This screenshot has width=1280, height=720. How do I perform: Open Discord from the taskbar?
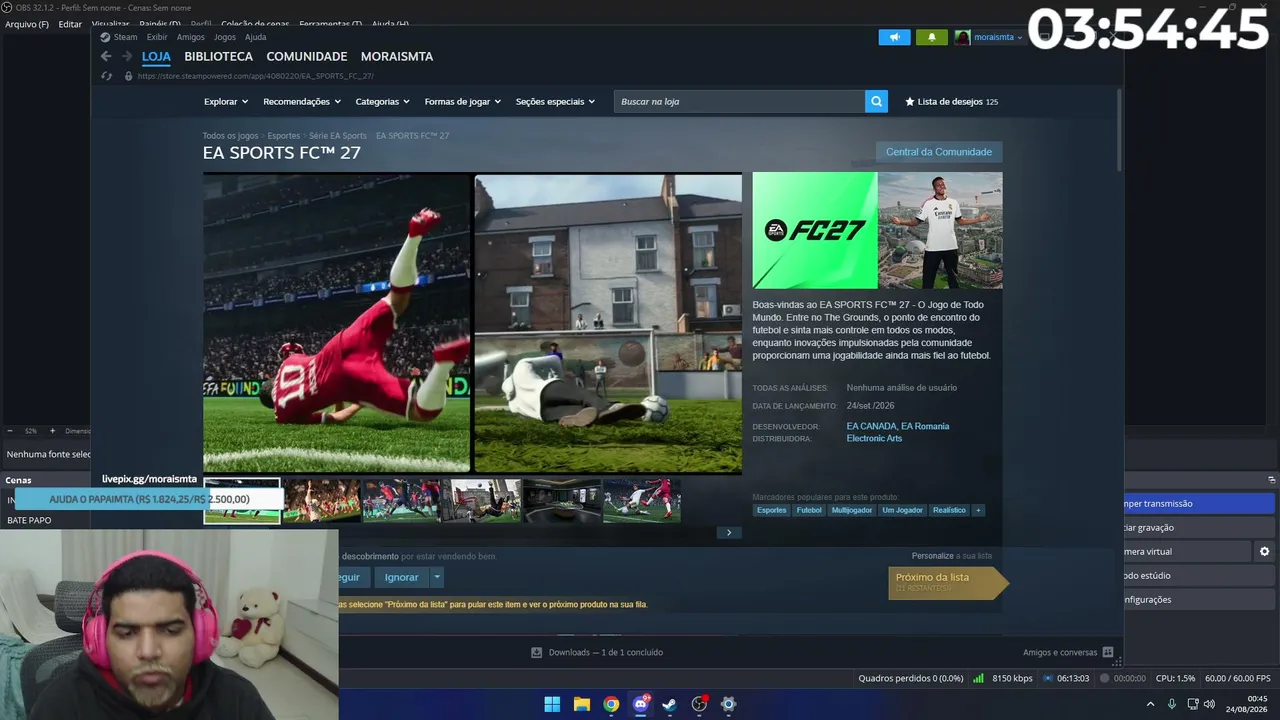coord(641,704)
